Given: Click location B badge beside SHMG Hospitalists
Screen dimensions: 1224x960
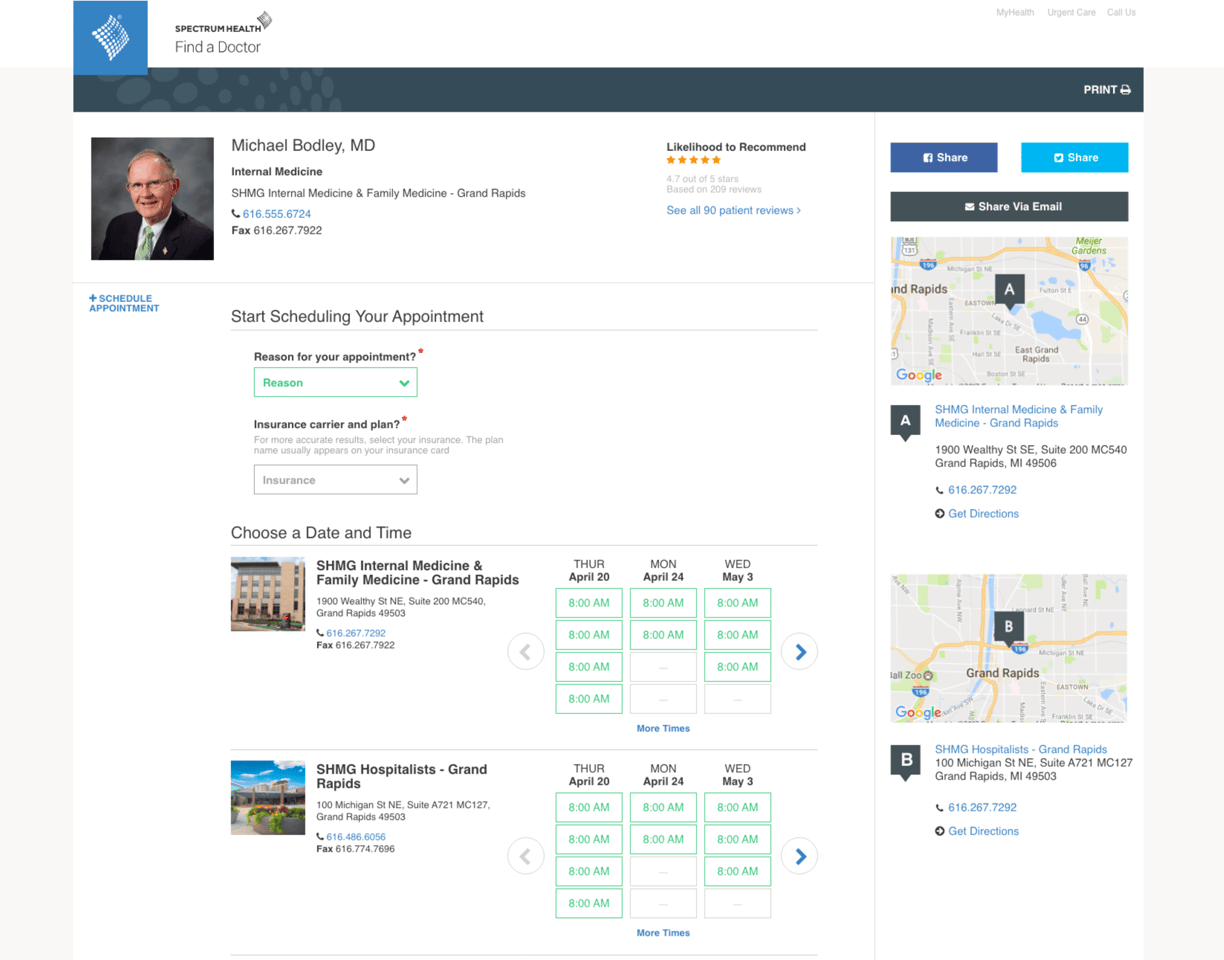Looking at the screenshot, I should pyautogui.click(x=906, y=762).
